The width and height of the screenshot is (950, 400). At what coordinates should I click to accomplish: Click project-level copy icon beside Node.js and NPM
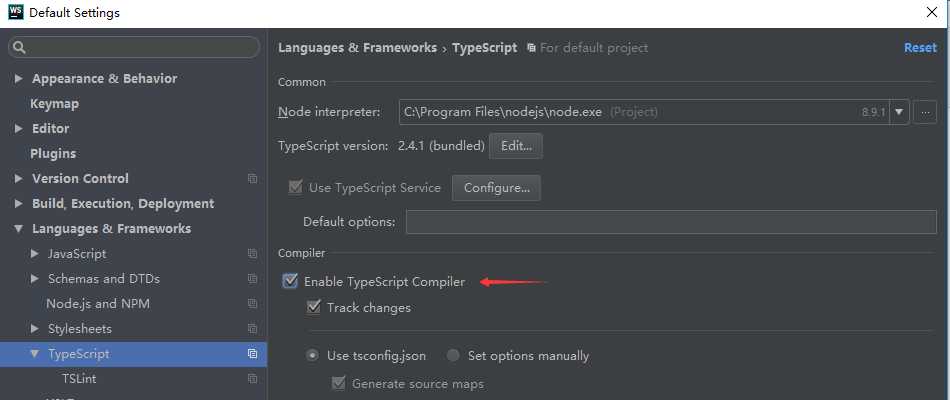click(x=253, y=304)
